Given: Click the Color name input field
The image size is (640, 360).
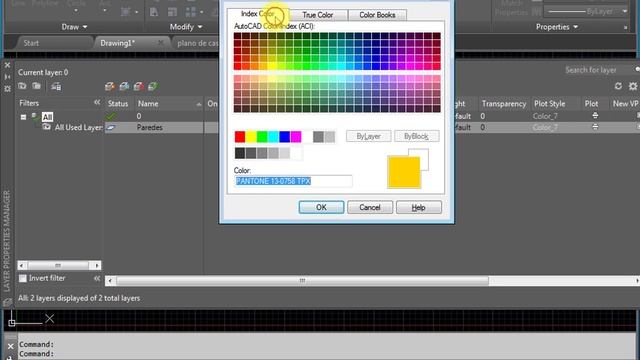Looking at the screenshot, I should tap(293, 181).
